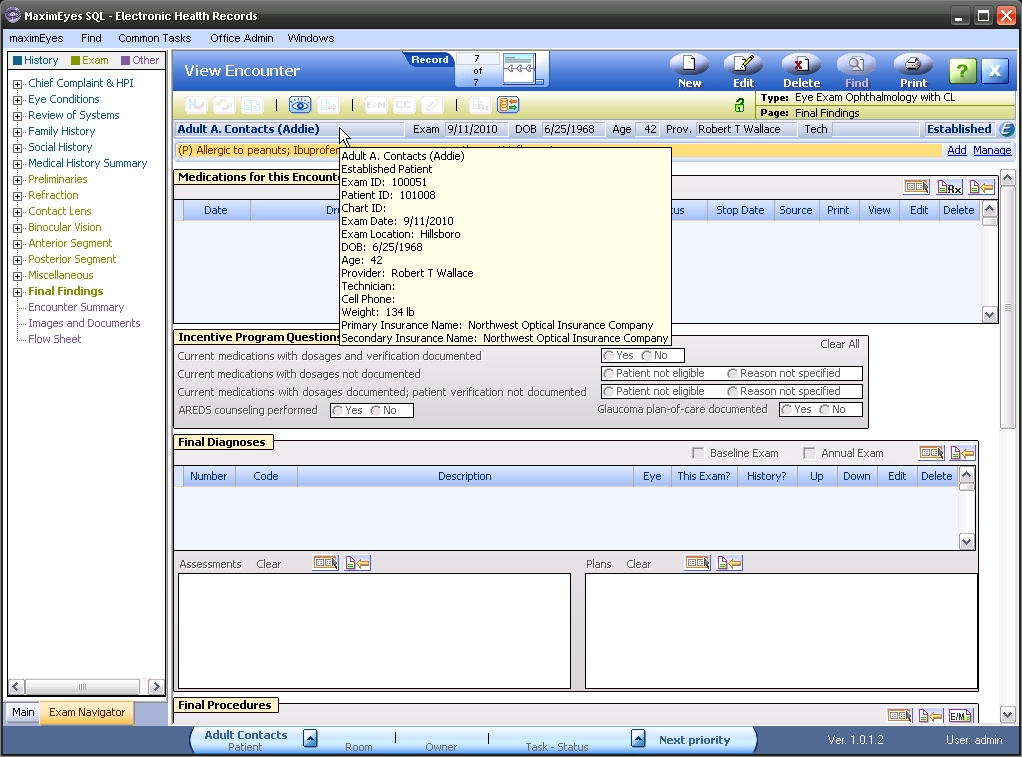
Task: Click the Medications list scroll-down arrow
Action: 989,315
